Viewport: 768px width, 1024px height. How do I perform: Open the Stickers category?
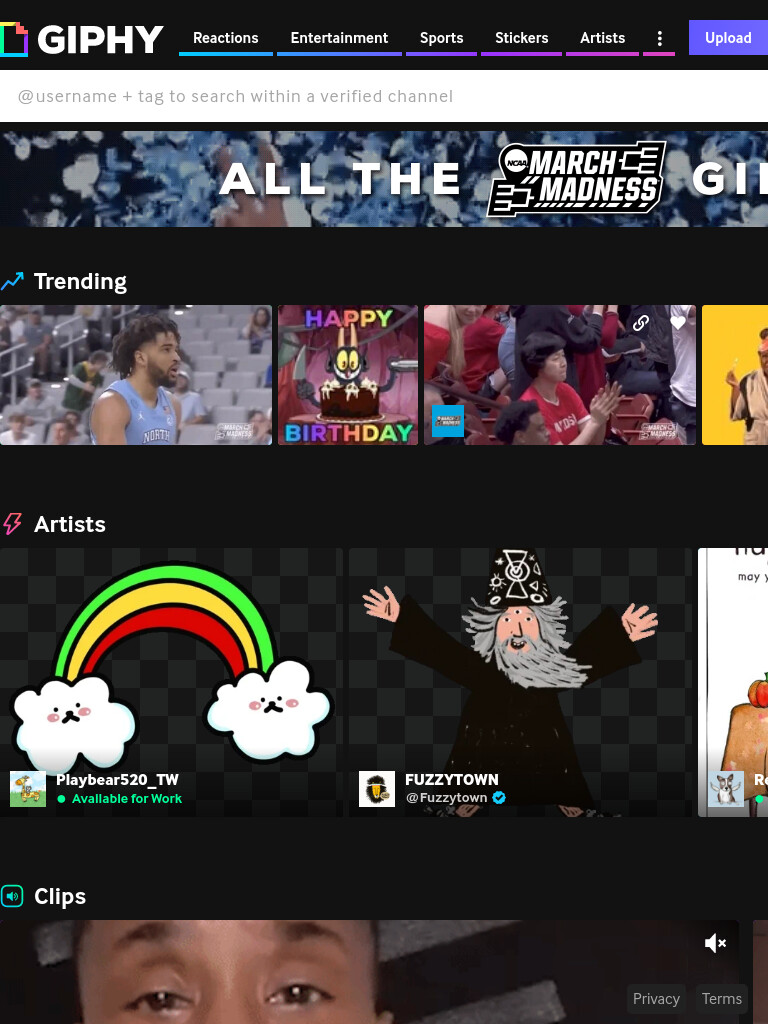tap(521, 39)
